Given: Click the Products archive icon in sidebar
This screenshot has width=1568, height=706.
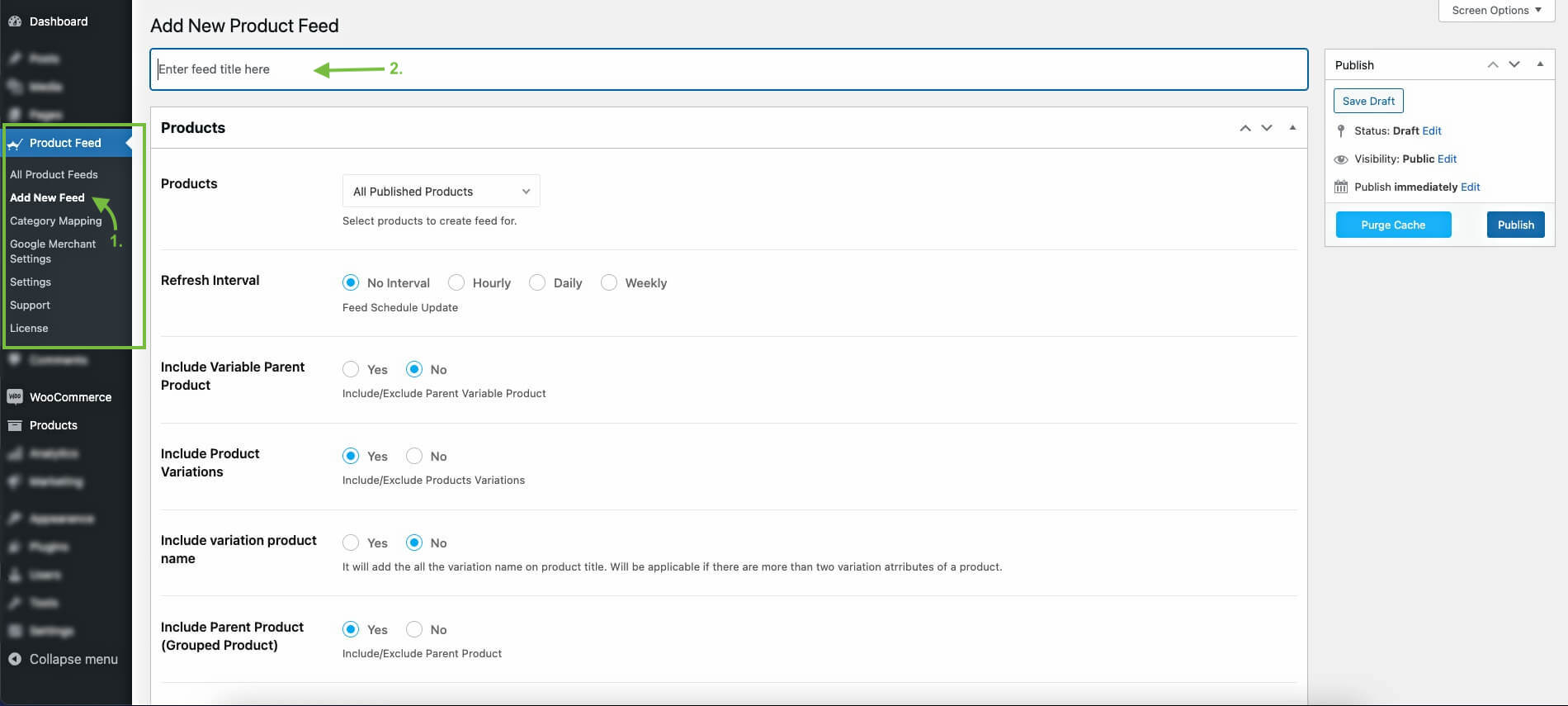Looking at the screenshot, I should [x=15, y=425].
